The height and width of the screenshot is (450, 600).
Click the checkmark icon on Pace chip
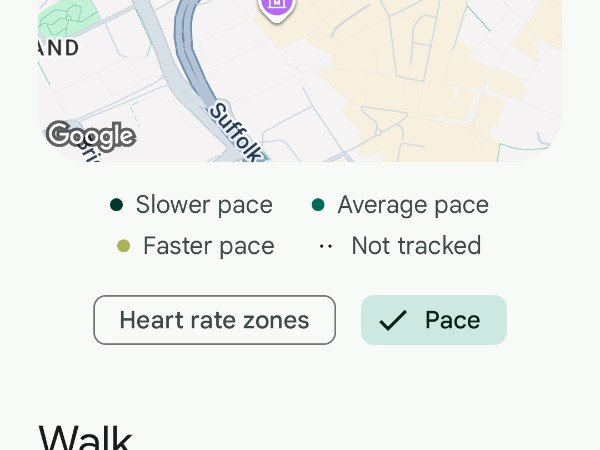tap(393, 320)
